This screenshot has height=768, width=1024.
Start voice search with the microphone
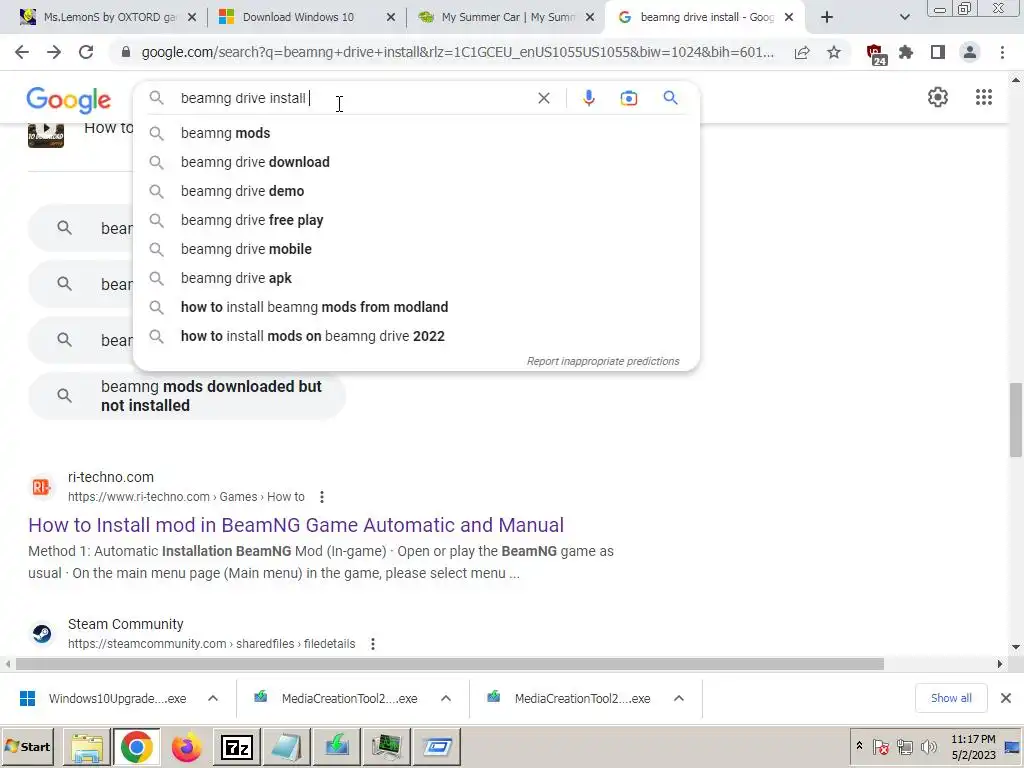click(x=588, y=98)
